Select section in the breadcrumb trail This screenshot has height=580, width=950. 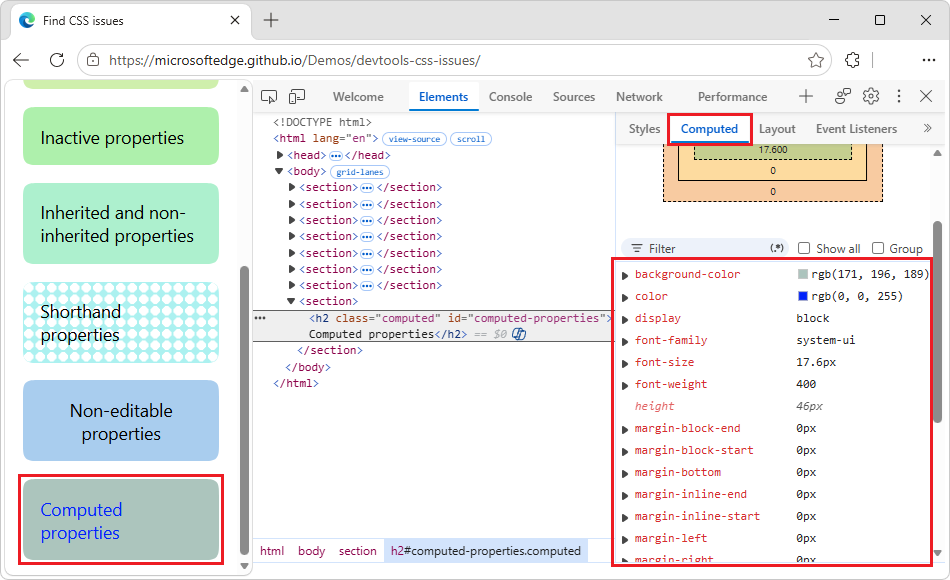tap(357, 551)
